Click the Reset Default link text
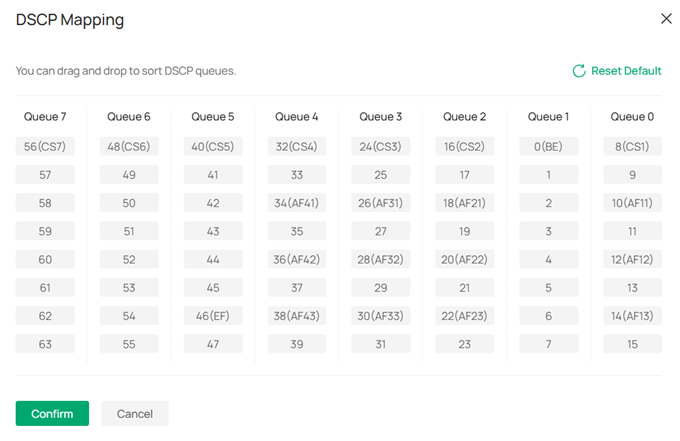 (626, 71)
